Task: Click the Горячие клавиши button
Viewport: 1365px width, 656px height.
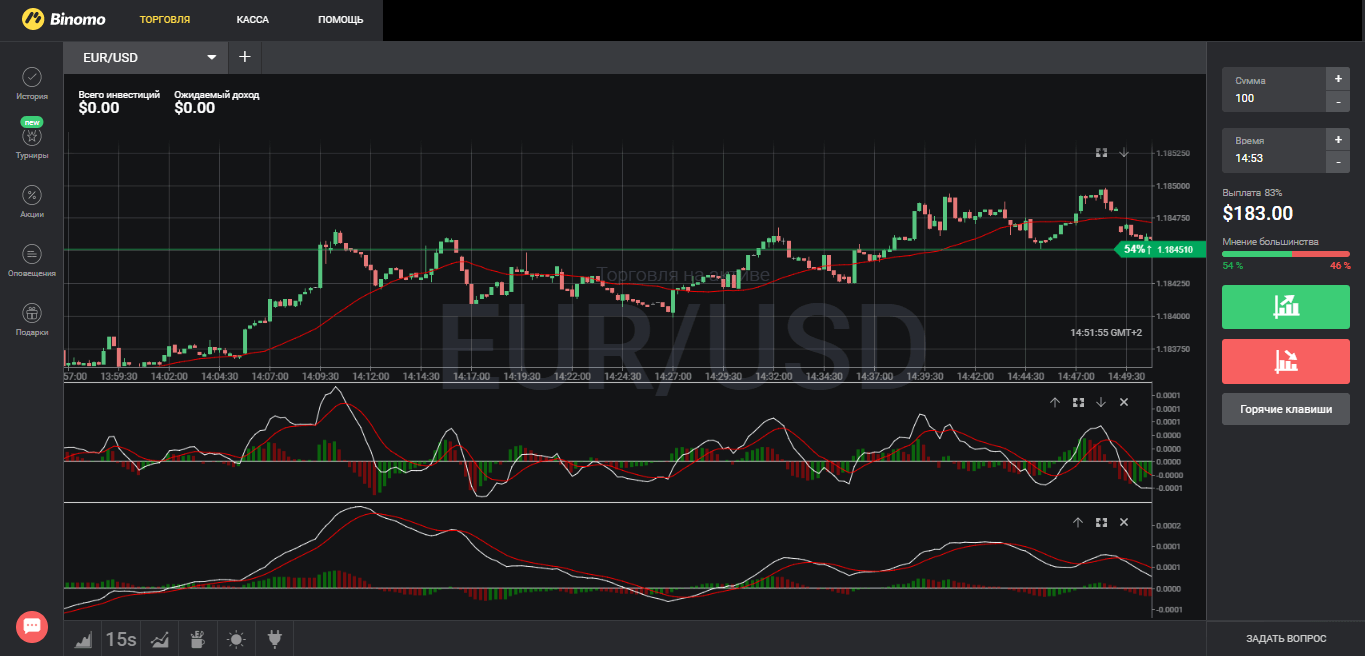Action: (1285, 409)
